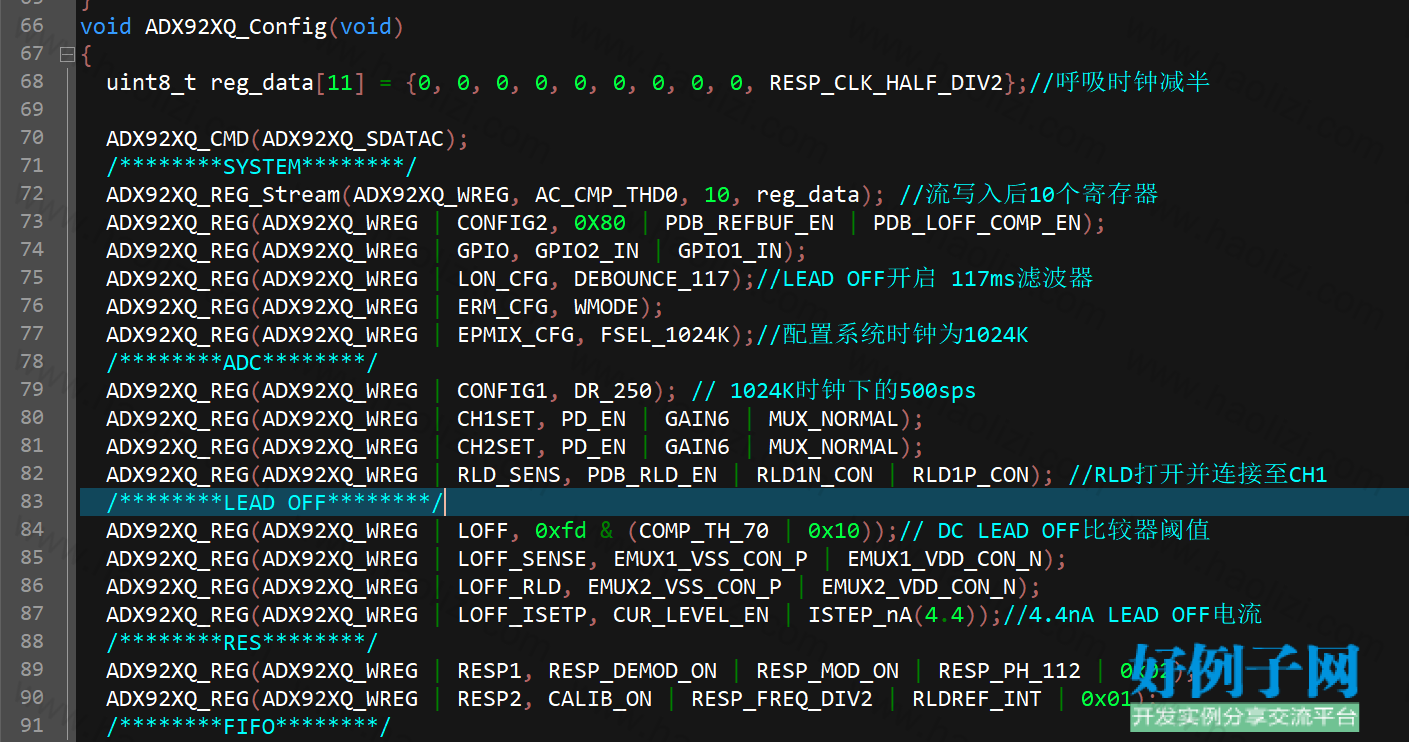Click the SYSTEM section comment
This screenshot has width=1409, height=742.
[262, 166]
